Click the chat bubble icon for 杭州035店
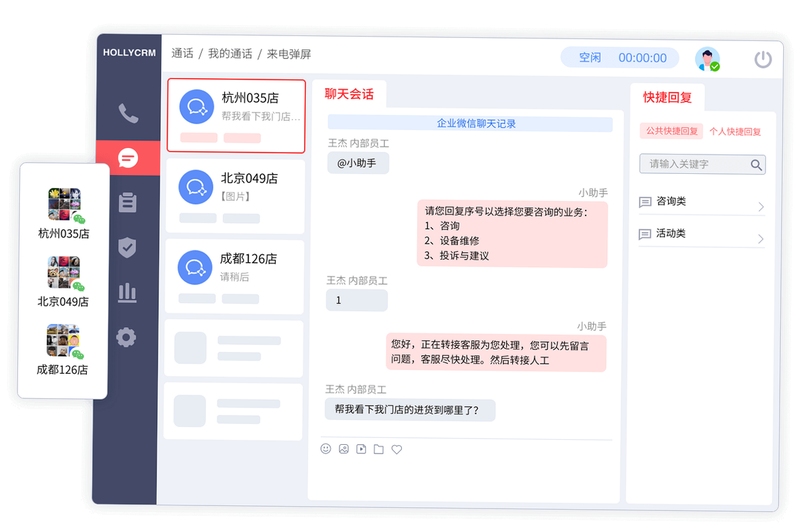 pos(196,107)
